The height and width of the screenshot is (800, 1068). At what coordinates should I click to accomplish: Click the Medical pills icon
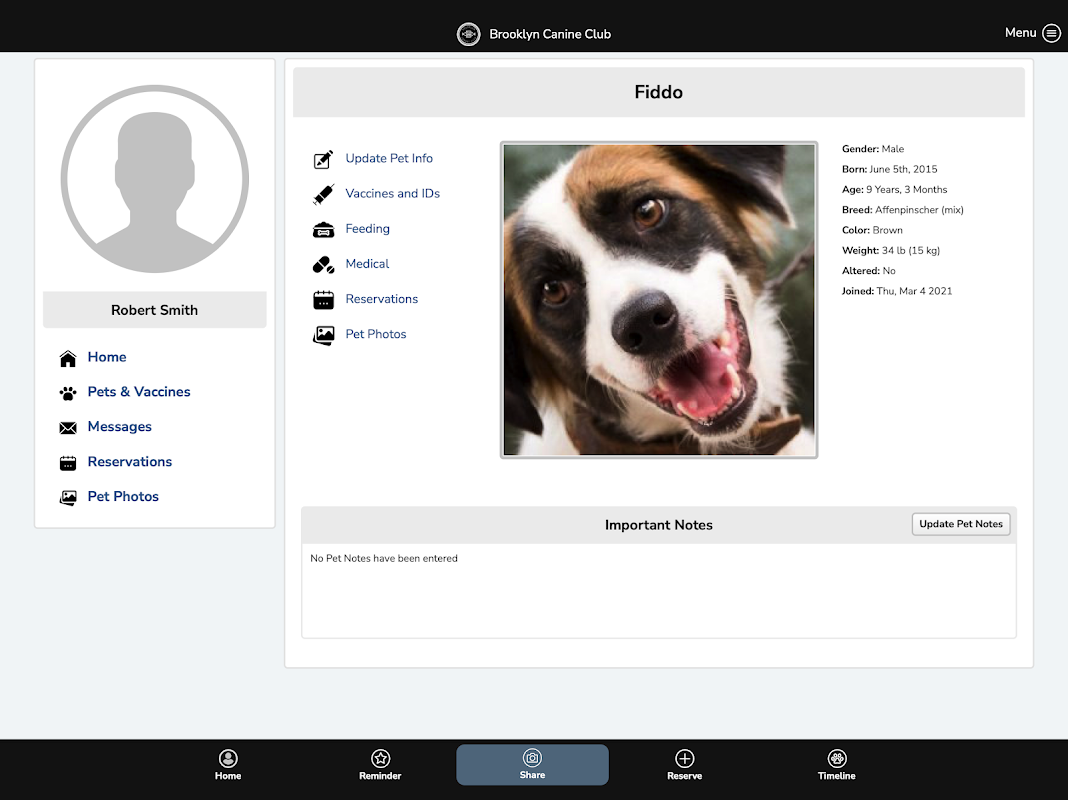(x=323, y=265)
